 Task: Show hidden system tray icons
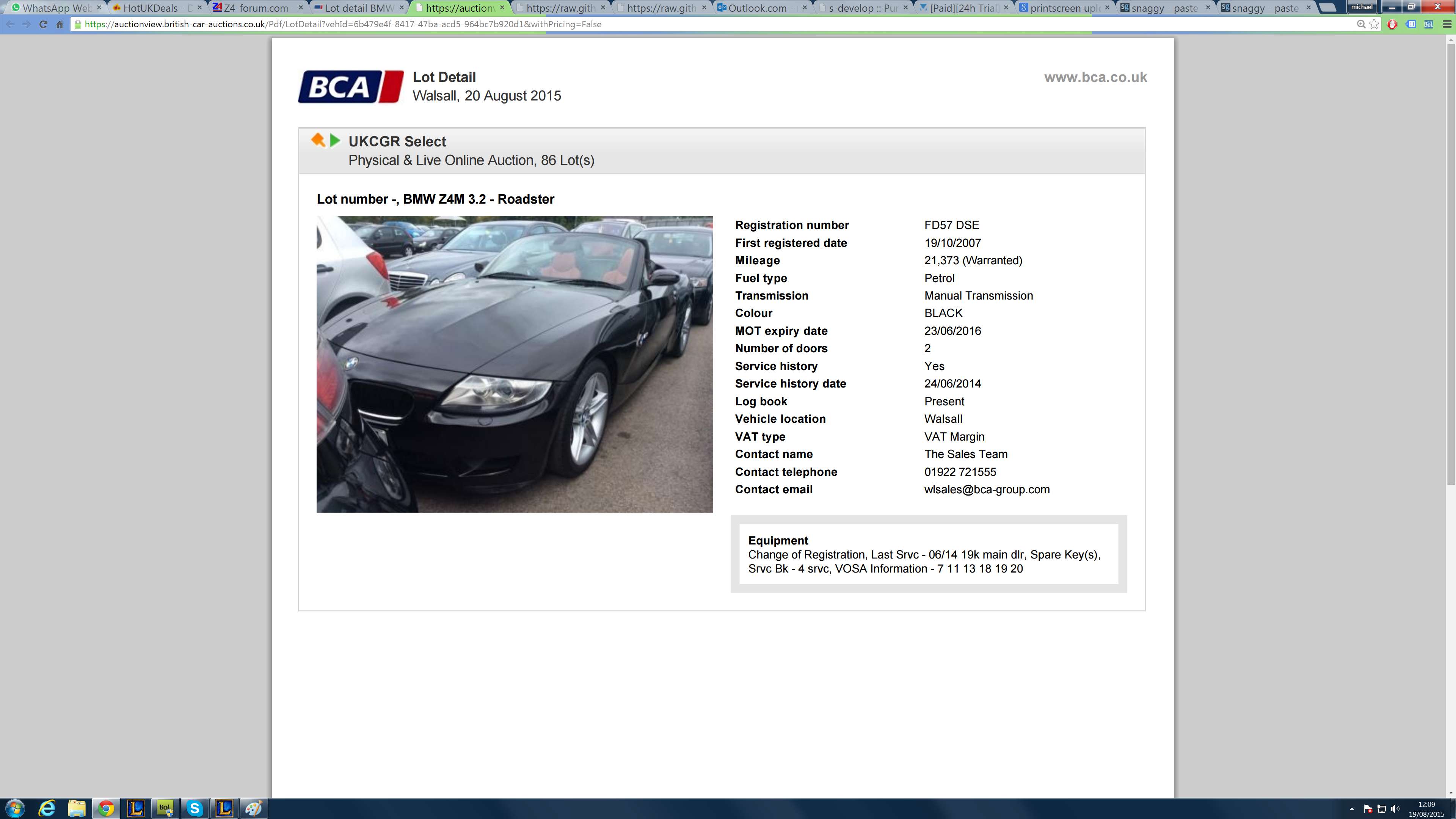point(1351,809)
